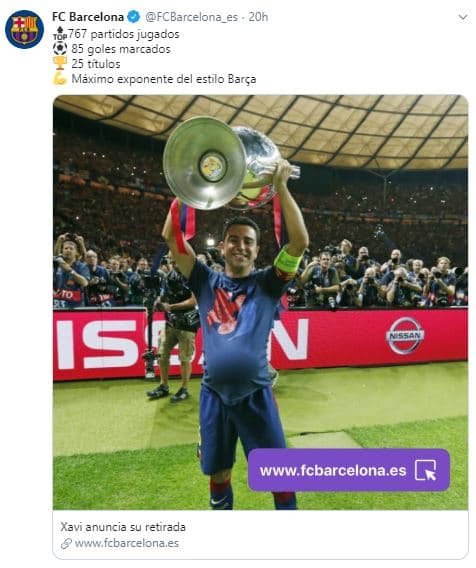
Task: Click the purple www.fcbarcelona.es banner
Action: point(349,470)
